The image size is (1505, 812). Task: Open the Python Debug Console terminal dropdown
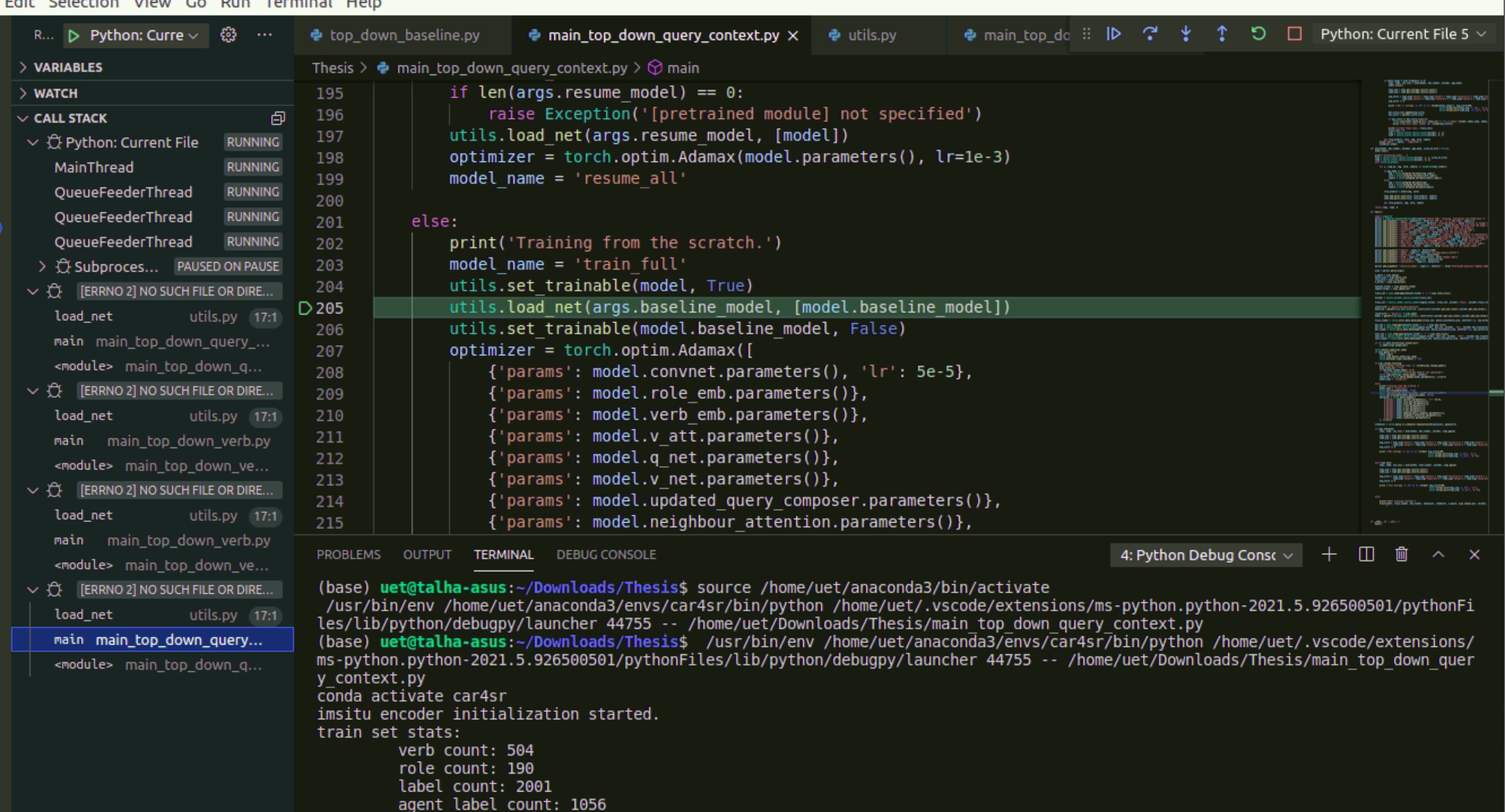pos(1205,555)
